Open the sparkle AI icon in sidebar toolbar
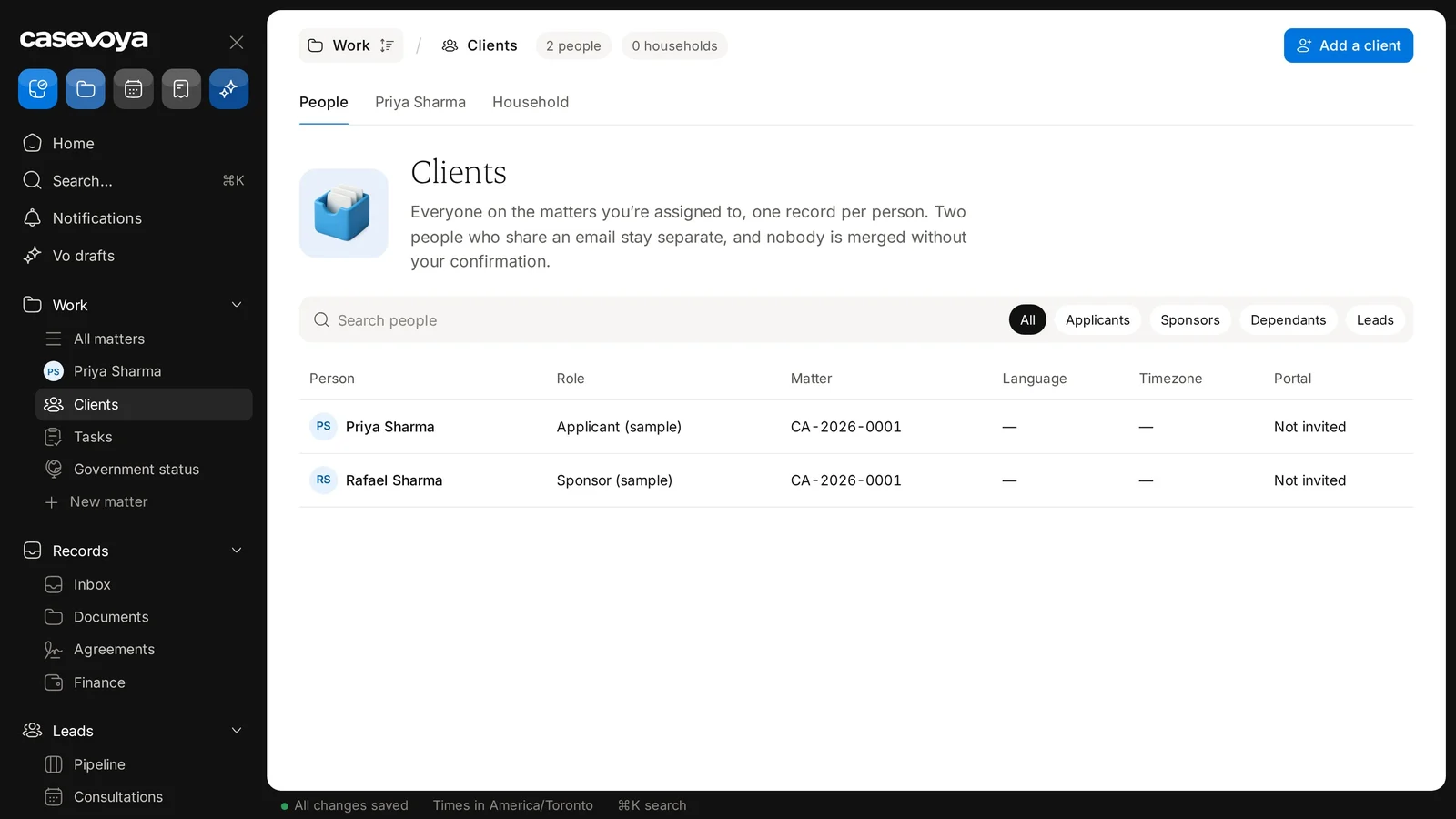The width and height of the screenshot is (1456, 819). click(229, 89)
